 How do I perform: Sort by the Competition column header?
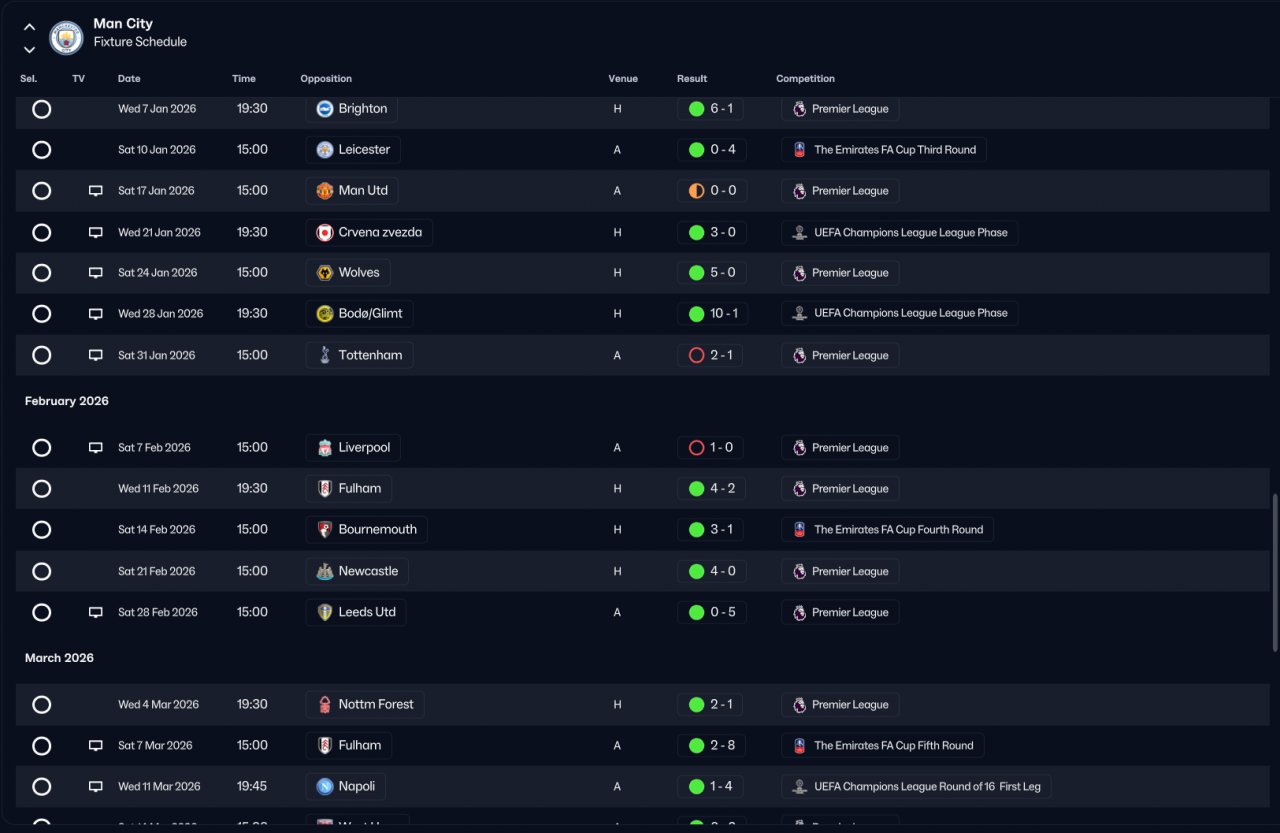[x=805, y=79]
